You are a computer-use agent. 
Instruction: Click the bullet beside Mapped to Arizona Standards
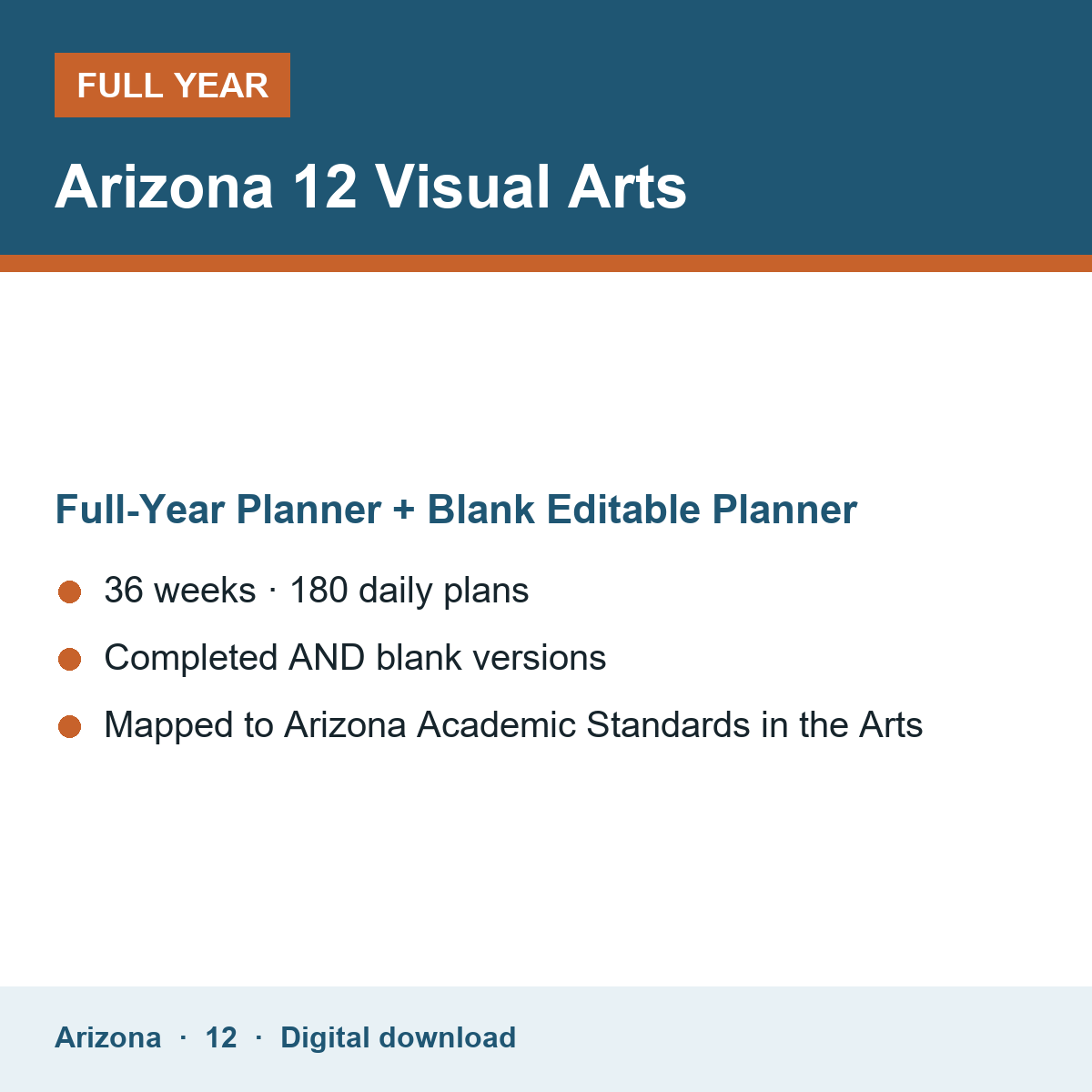[70, 726]
